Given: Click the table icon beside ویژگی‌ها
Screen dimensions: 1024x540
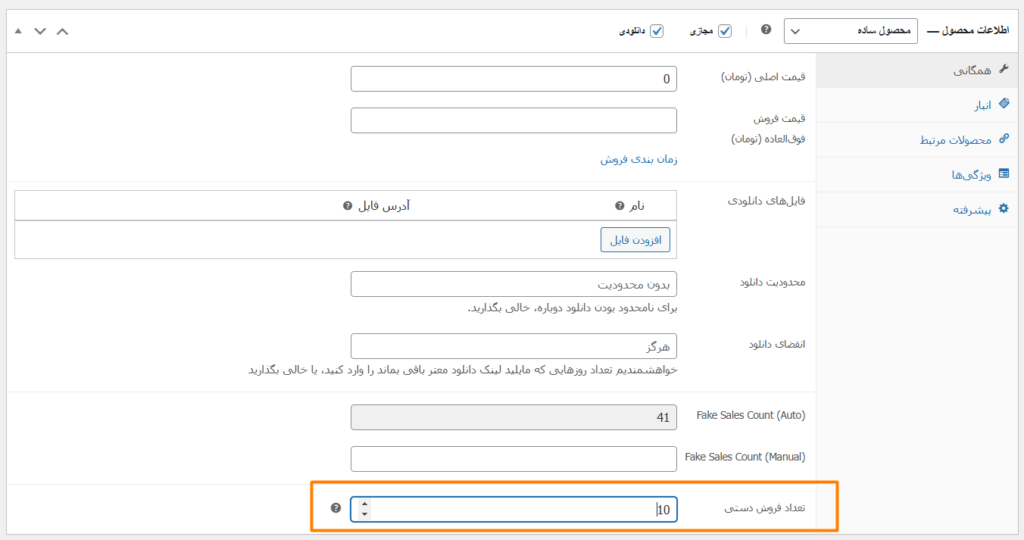Looking at the screenshot, I should [x=1004, y=174].
